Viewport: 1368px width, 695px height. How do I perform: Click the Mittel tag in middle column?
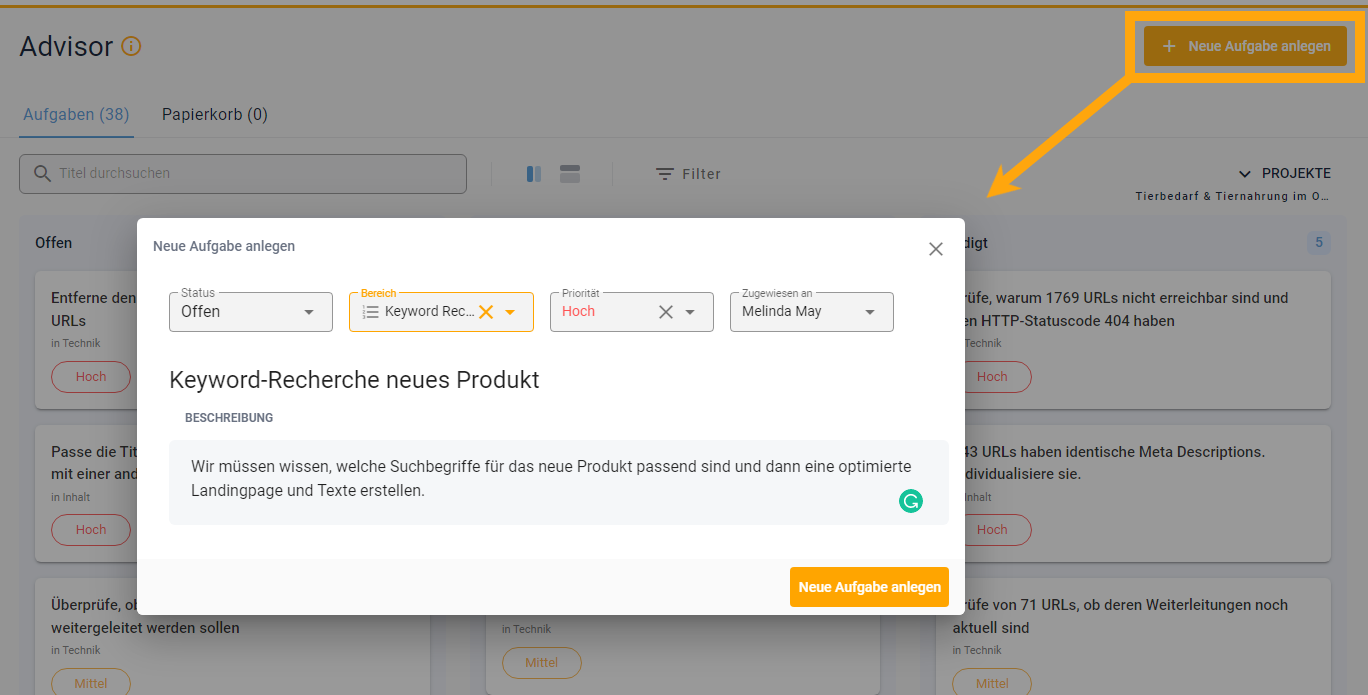pyautogui.click(x=541, y=662)
